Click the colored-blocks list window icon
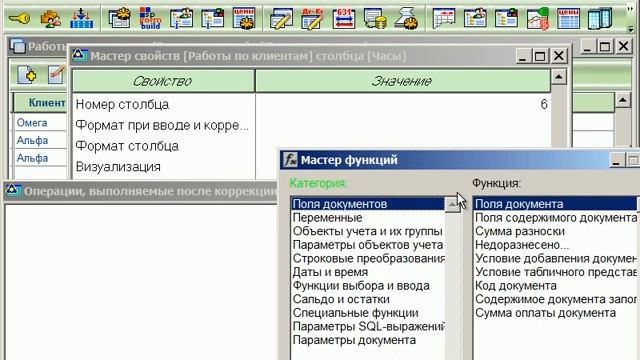Image resolution: width=640 pixels, height=360 pixels. tap(506, 18)
